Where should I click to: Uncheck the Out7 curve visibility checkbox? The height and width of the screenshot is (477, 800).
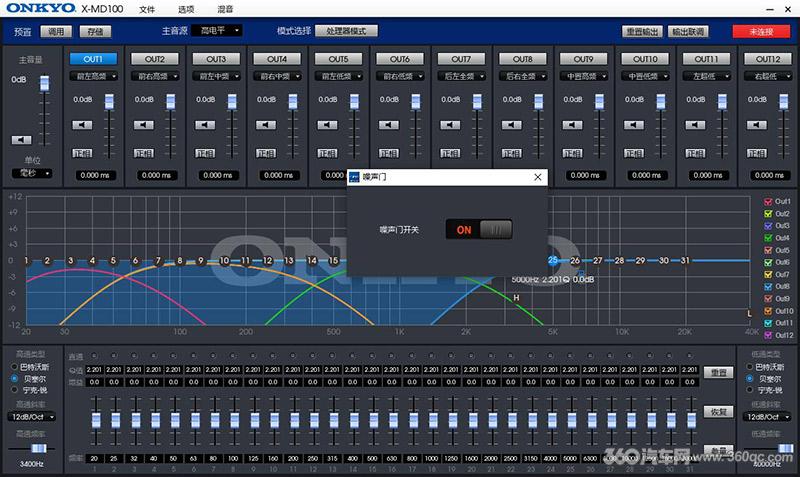tap(768, 274)
